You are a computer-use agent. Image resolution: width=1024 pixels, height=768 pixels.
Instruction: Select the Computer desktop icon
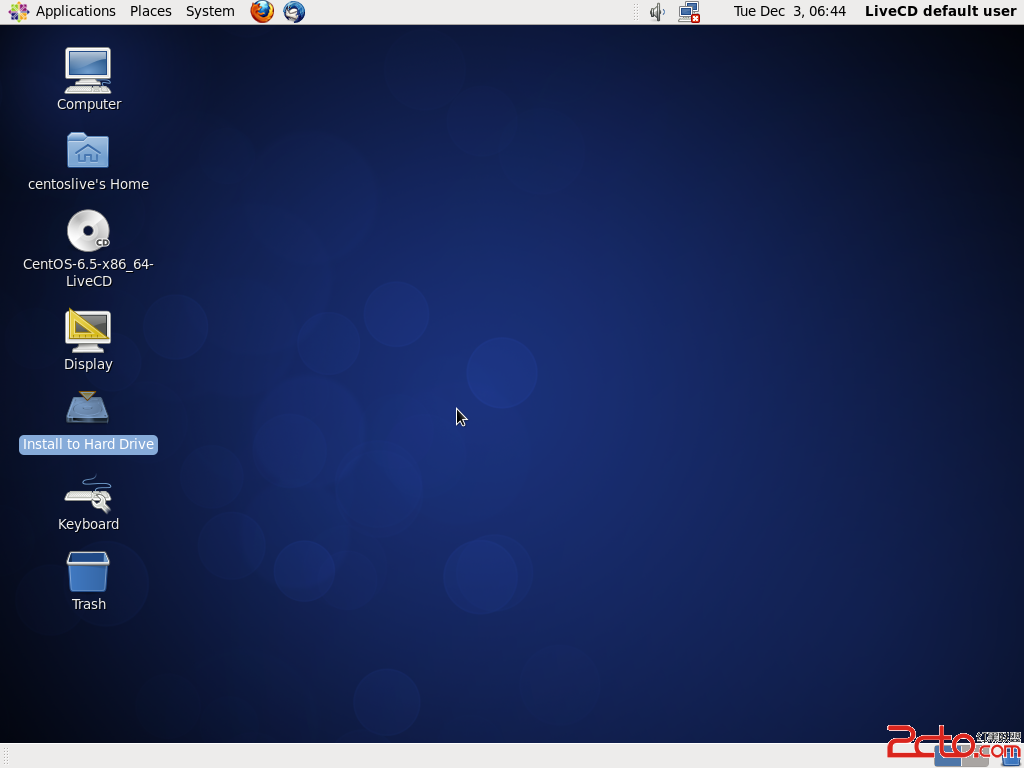(x=88, y=71)
